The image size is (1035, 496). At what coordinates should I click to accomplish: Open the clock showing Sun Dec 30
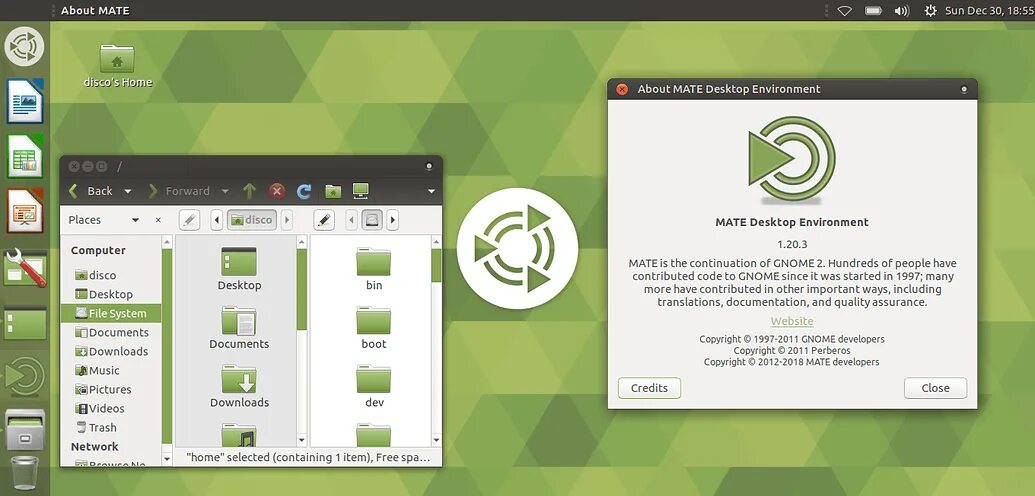click(x=989, y=11)
